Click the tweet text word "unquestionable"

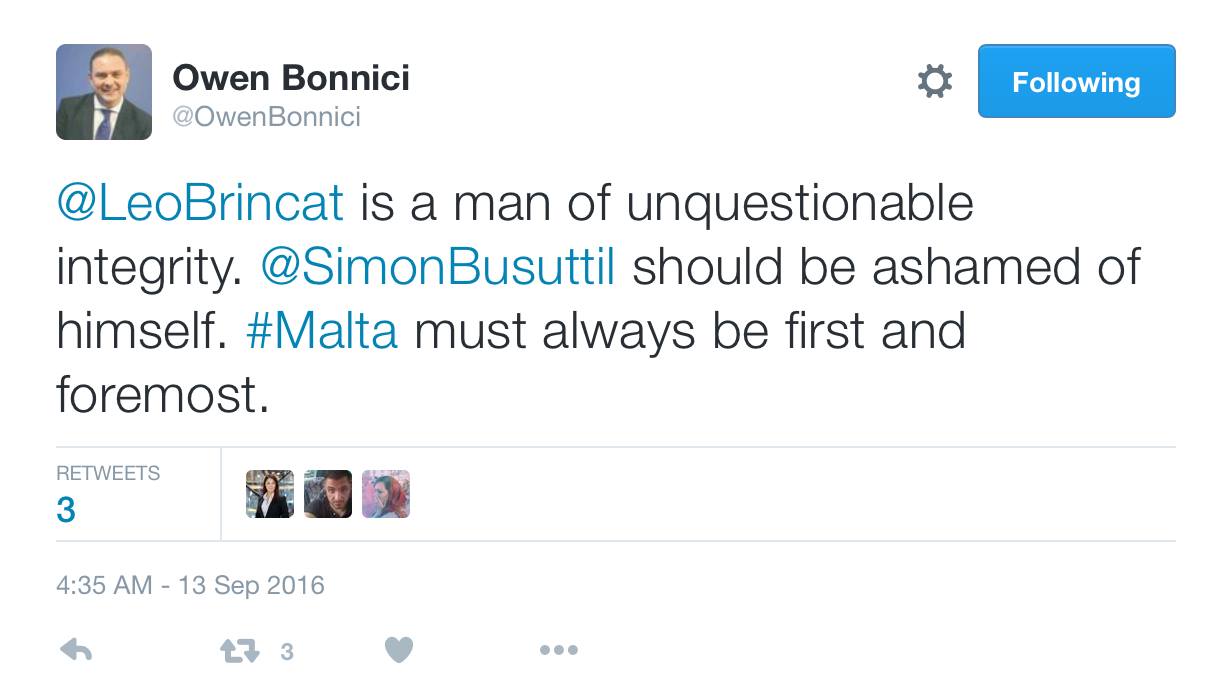tap(800, 203)
